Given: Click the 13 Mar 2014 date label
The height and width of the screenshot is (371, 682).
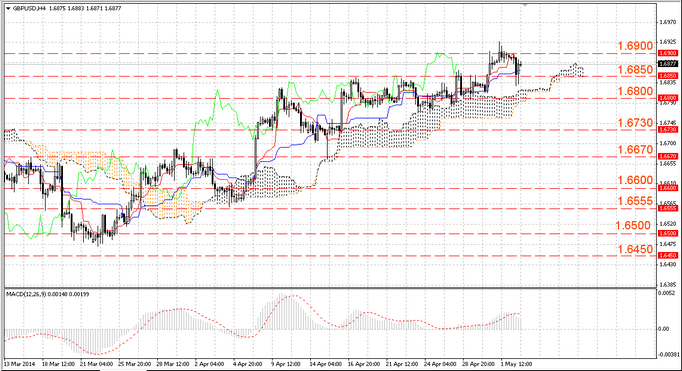Looking at the screenshot, I should 20,364.
